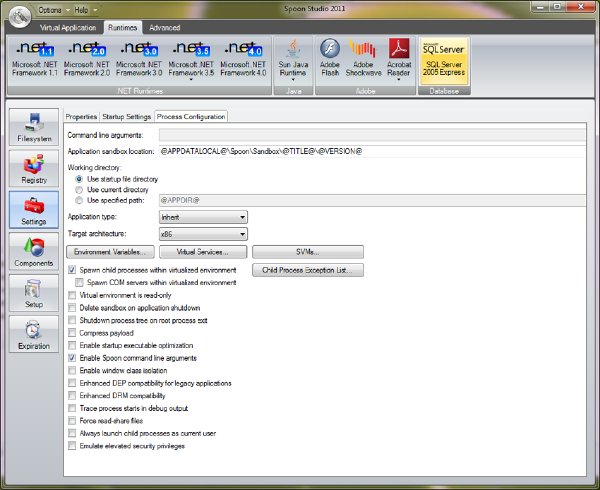Enable Shutdown process tree on root exit
Screen dimensions: 600x490
72,321
